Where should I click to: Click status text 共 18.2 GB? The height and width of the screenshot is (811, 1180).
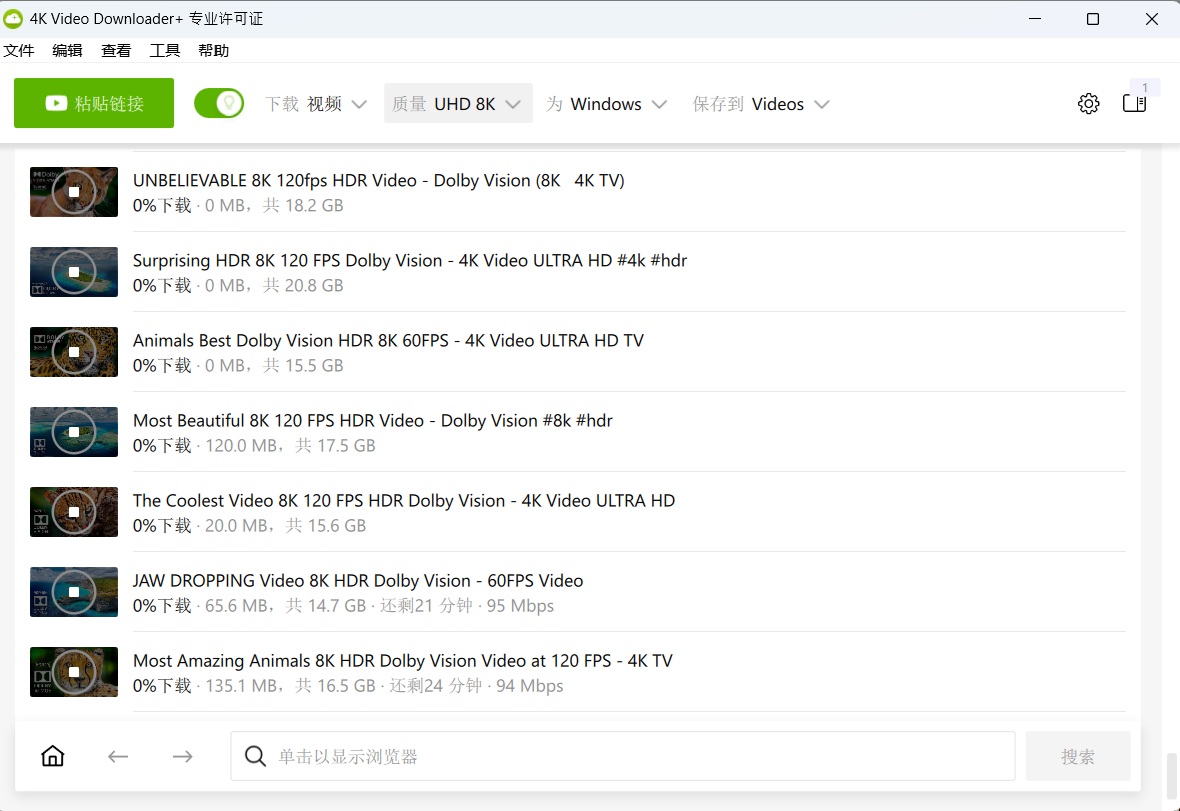click(303, 205)
